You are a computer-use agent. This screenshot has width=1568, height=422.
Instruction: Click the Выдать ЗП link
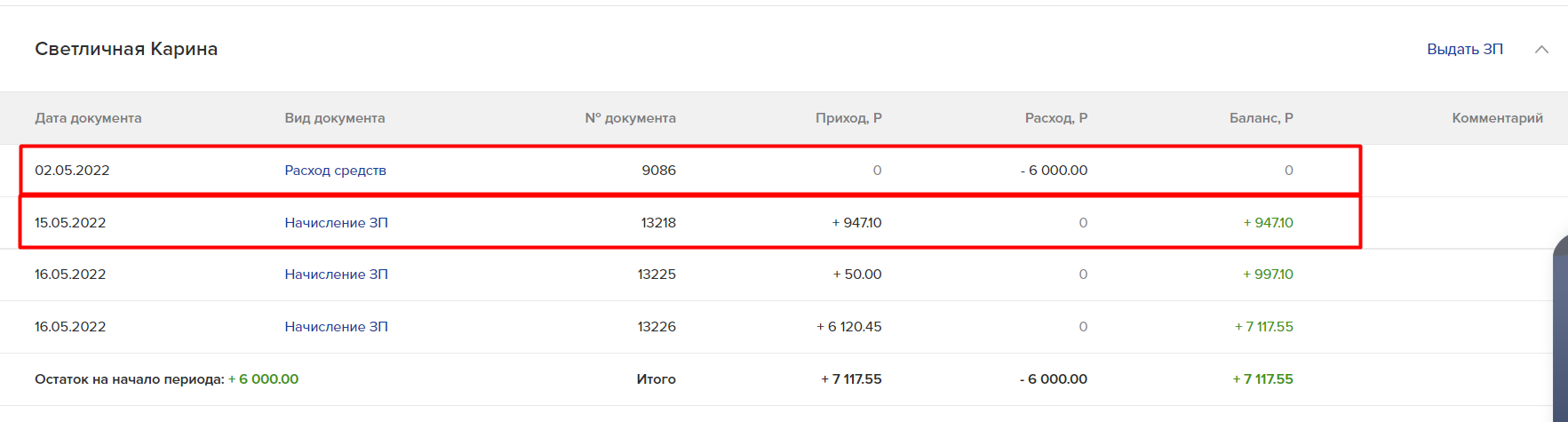[x=1465, y=49]
